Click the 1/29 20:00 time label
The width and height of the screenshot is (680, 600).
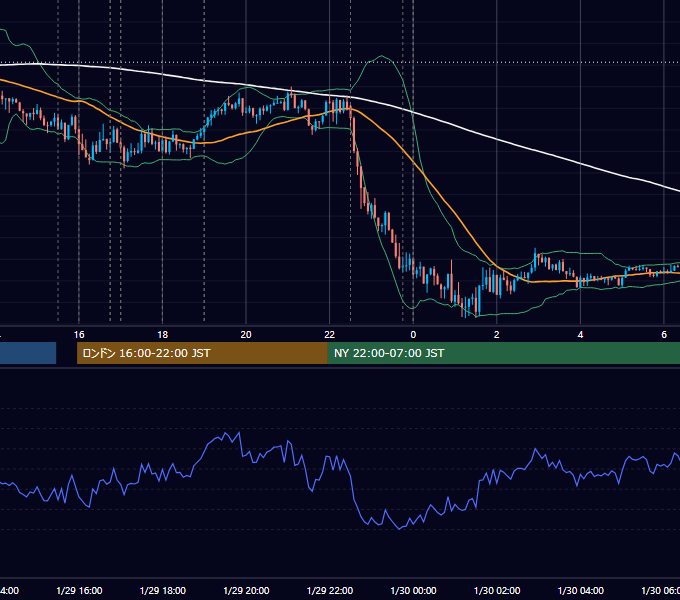coord(246,591)
